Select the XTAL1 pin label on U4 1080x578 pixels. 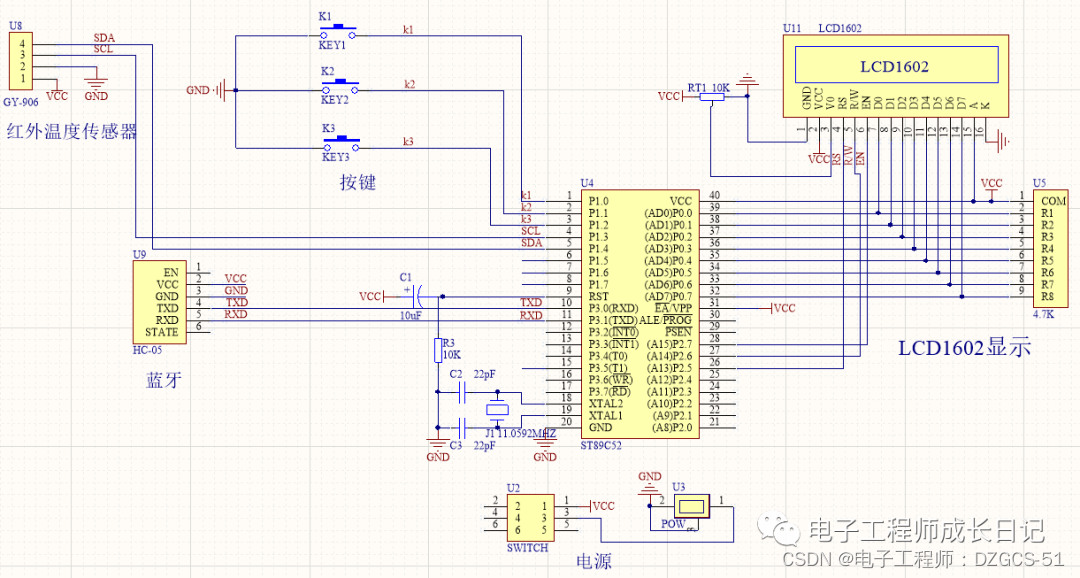tap(605, 415)
